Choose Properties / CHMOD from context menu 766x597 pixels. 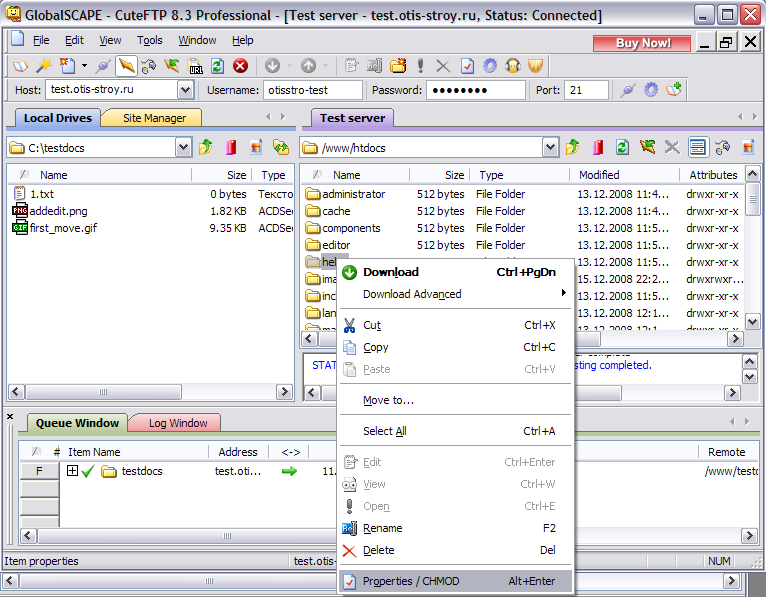pyautogui.click(x=455, y=581)
